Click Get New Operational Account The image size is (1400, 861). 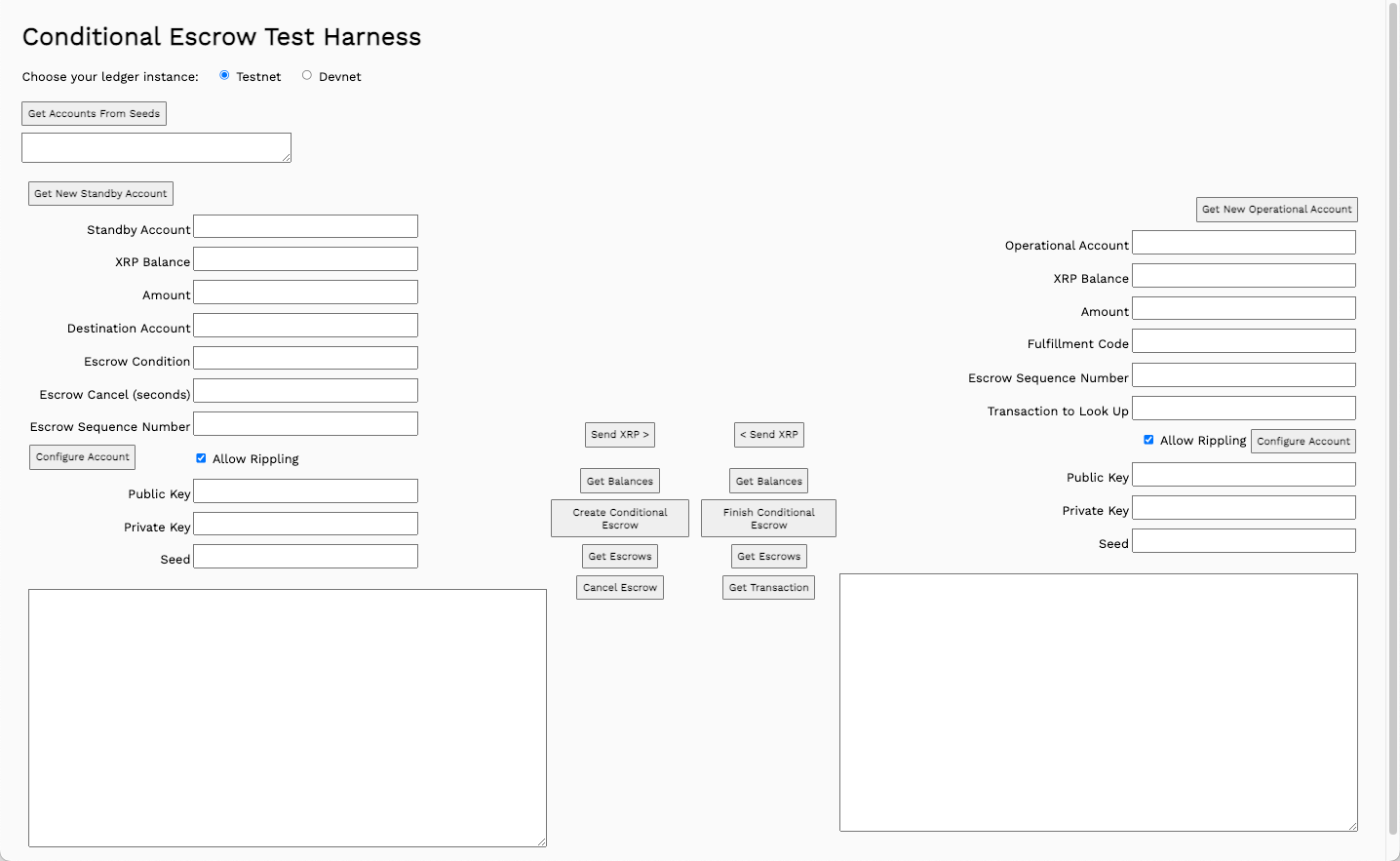coord(1276,209)
